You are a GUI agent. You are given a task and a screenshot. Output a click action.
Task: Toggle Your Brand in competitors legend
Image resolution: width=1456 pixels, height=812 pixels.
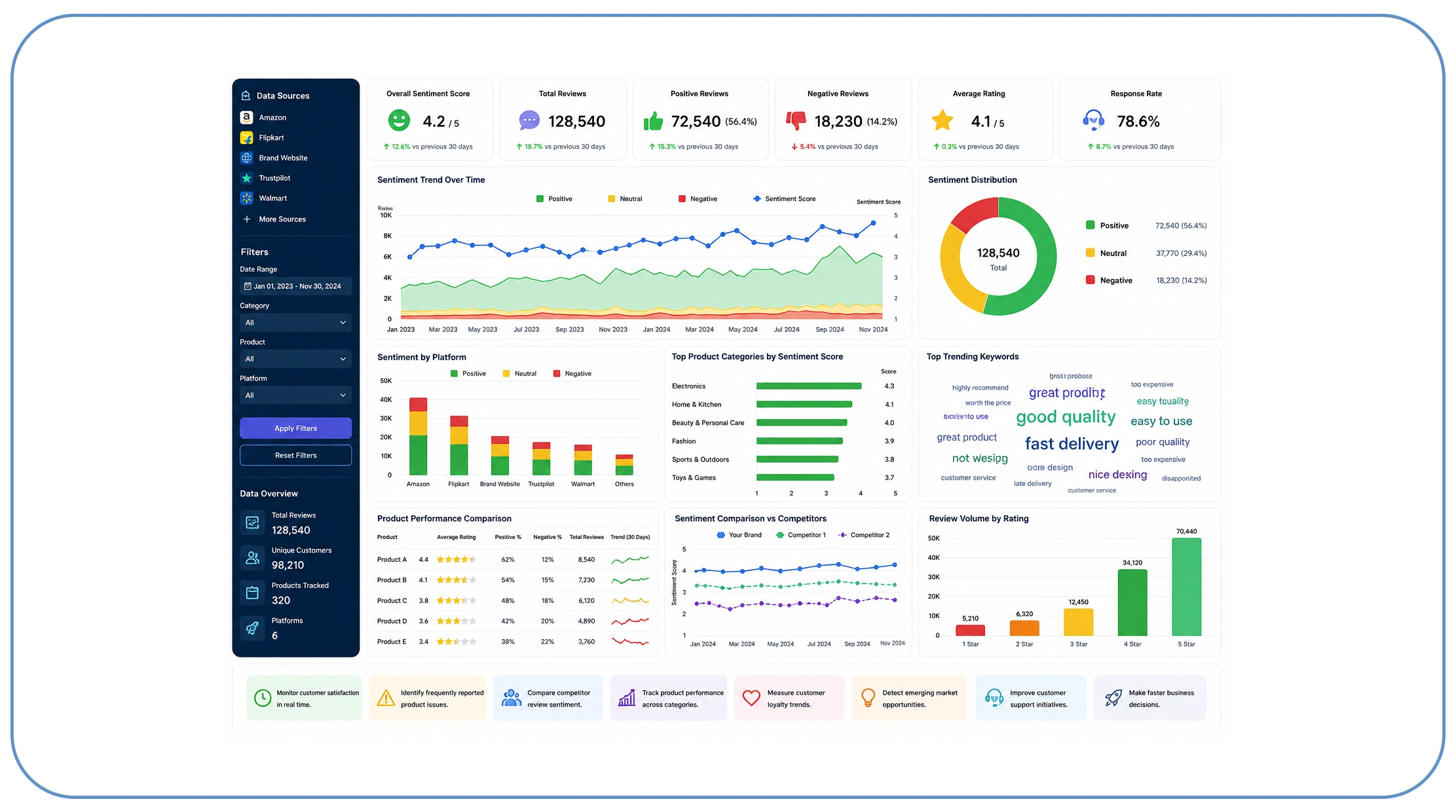point(739,535)
